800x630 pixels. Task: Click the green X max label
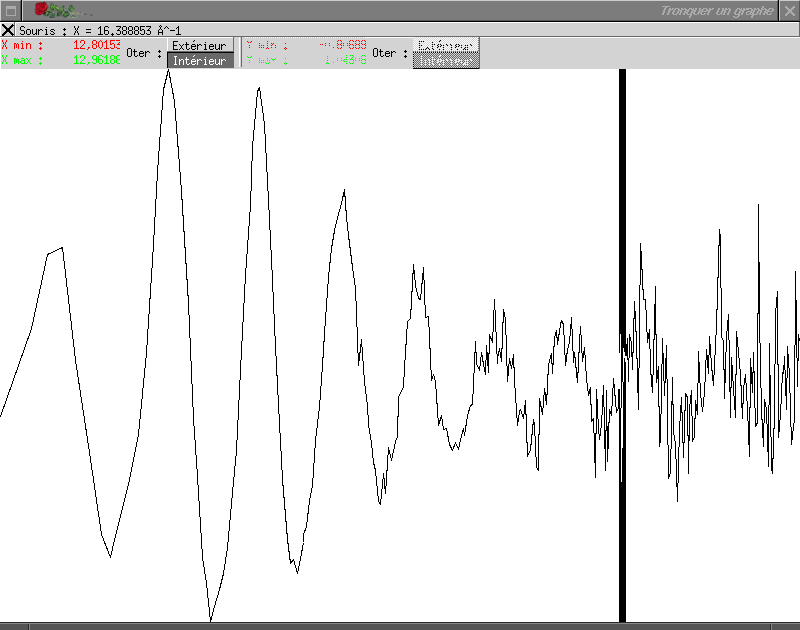pyautogui.click(x=22, y=60)
